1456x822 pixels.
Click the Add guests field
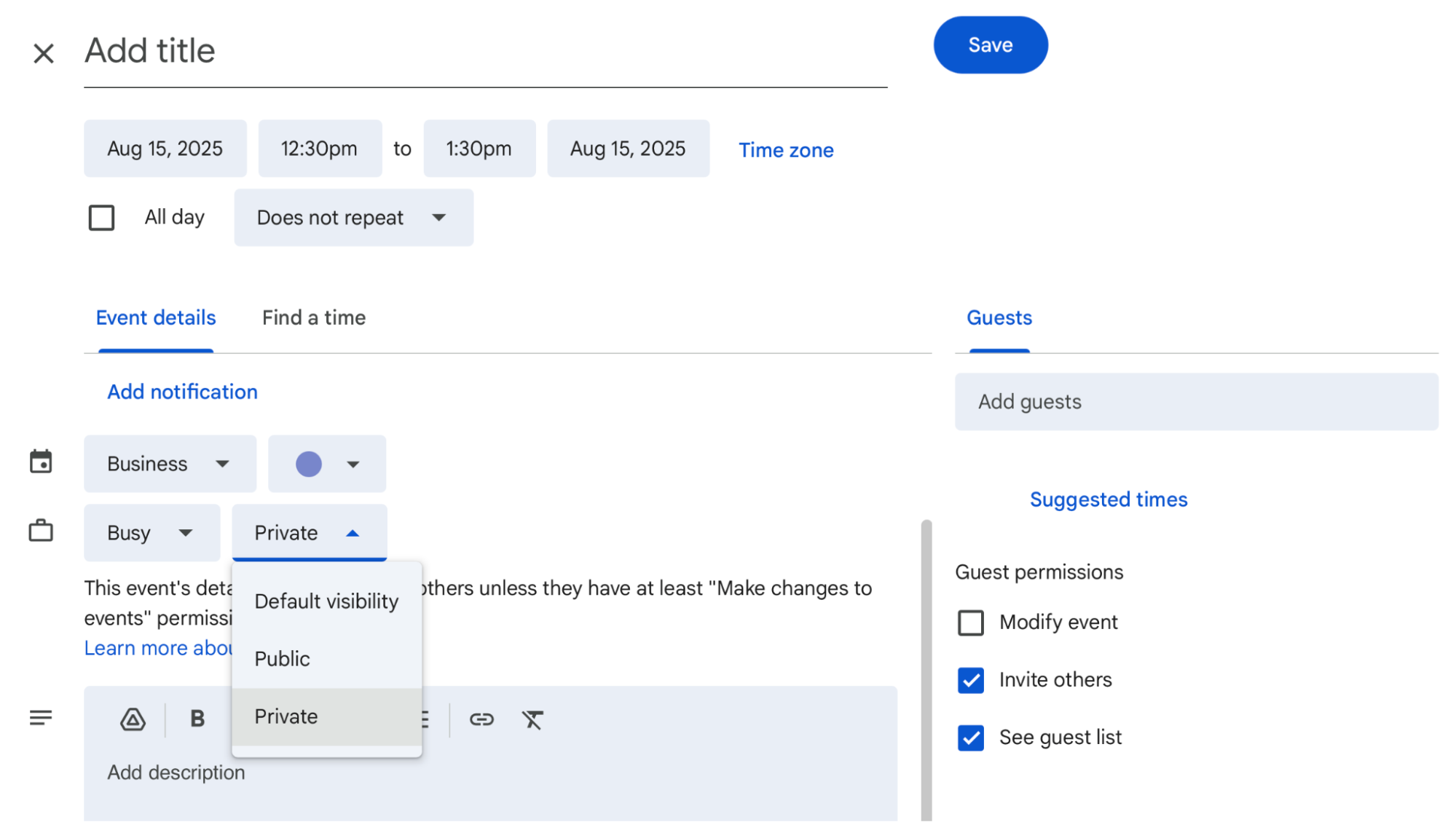coord(1196,402)
